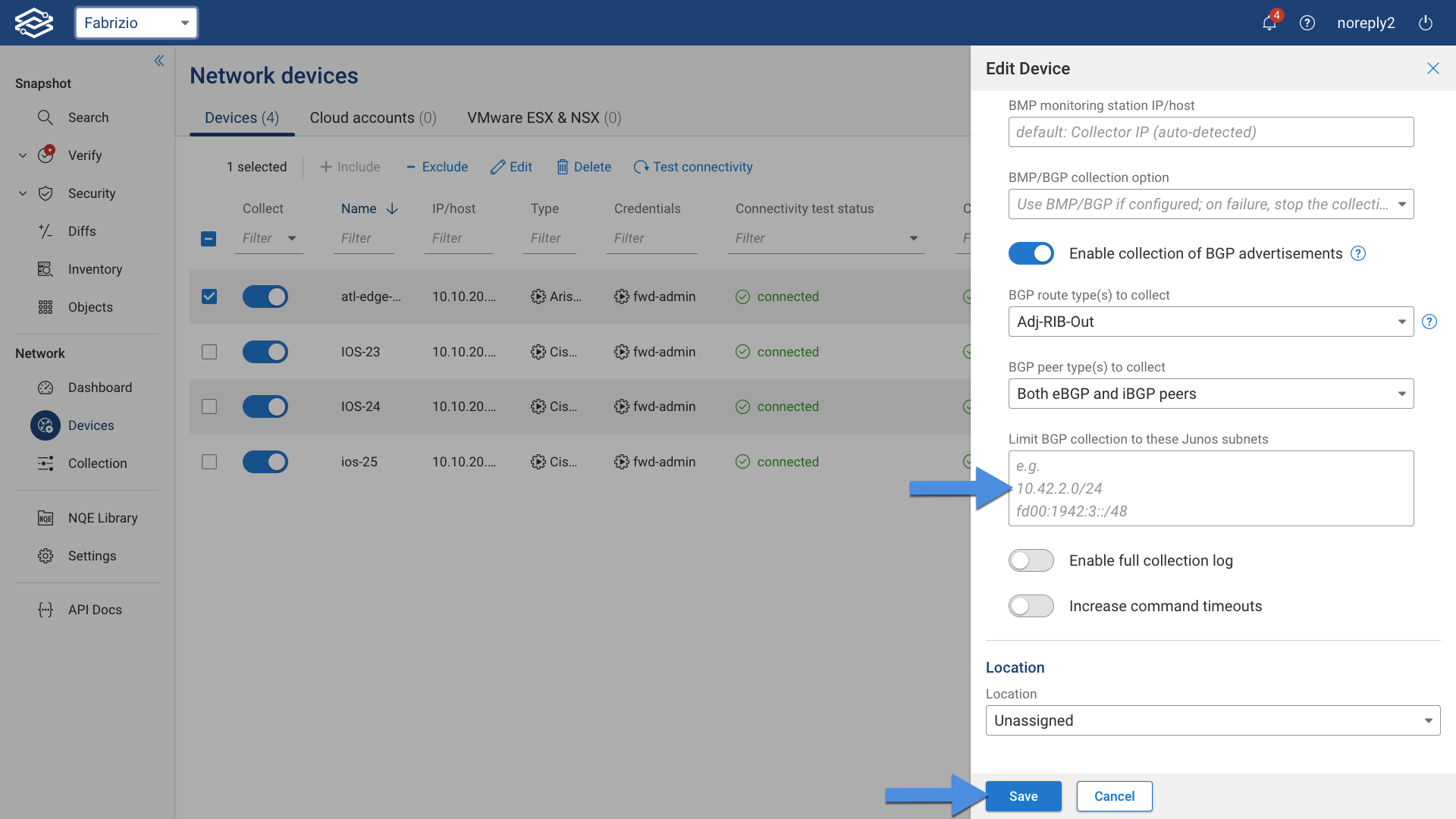Enable full collection log toggle

pyautogui.click(x=1031, y=560)
